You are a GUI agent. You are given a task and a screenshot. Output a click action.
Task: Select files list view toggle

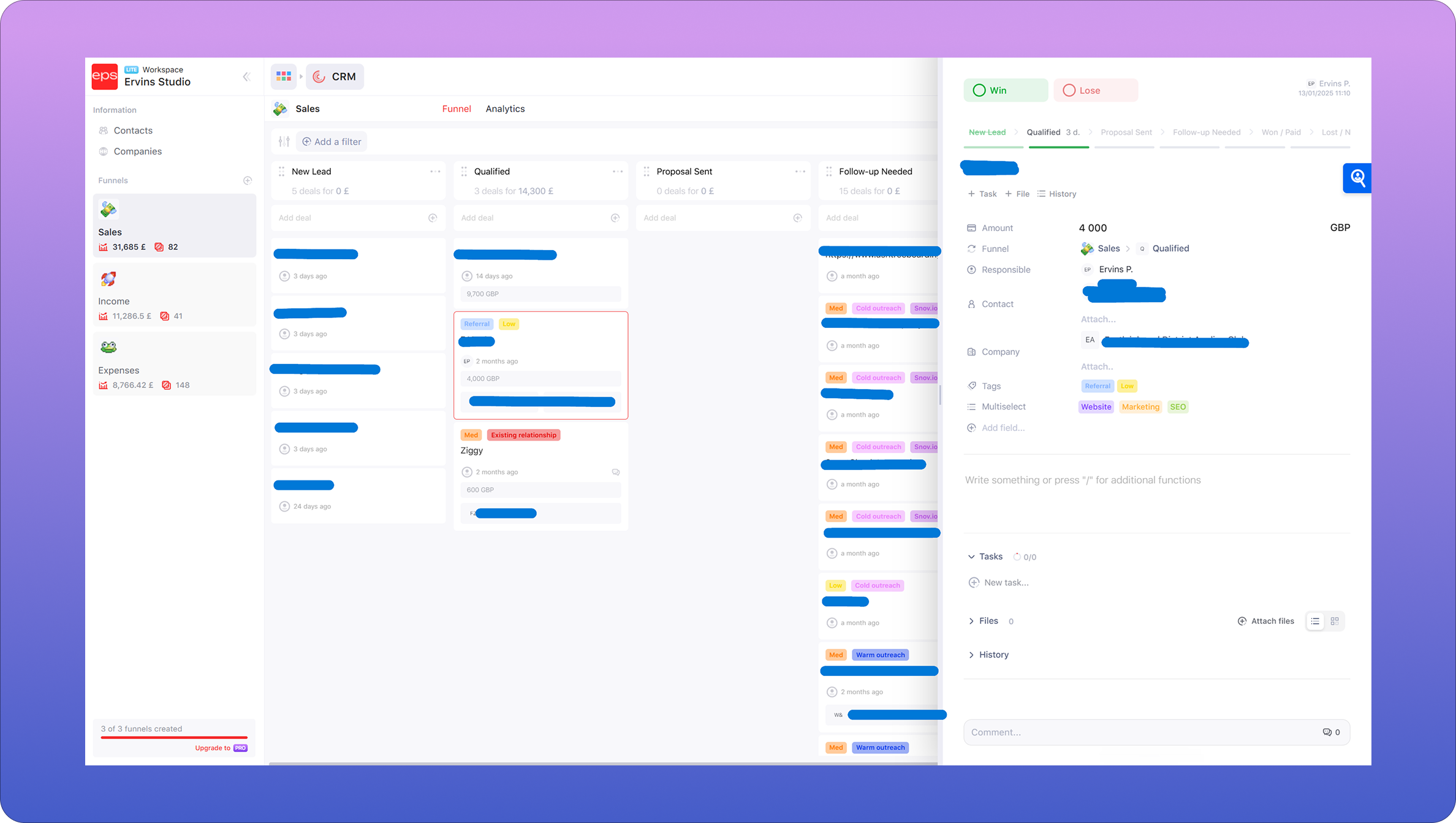coord(1315,621)
